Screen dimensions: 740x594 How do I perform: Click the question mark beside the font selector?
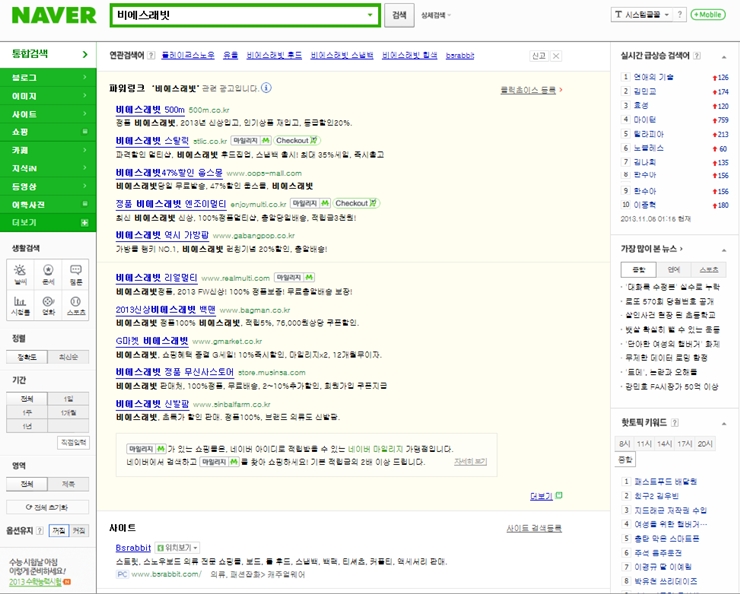680,15
